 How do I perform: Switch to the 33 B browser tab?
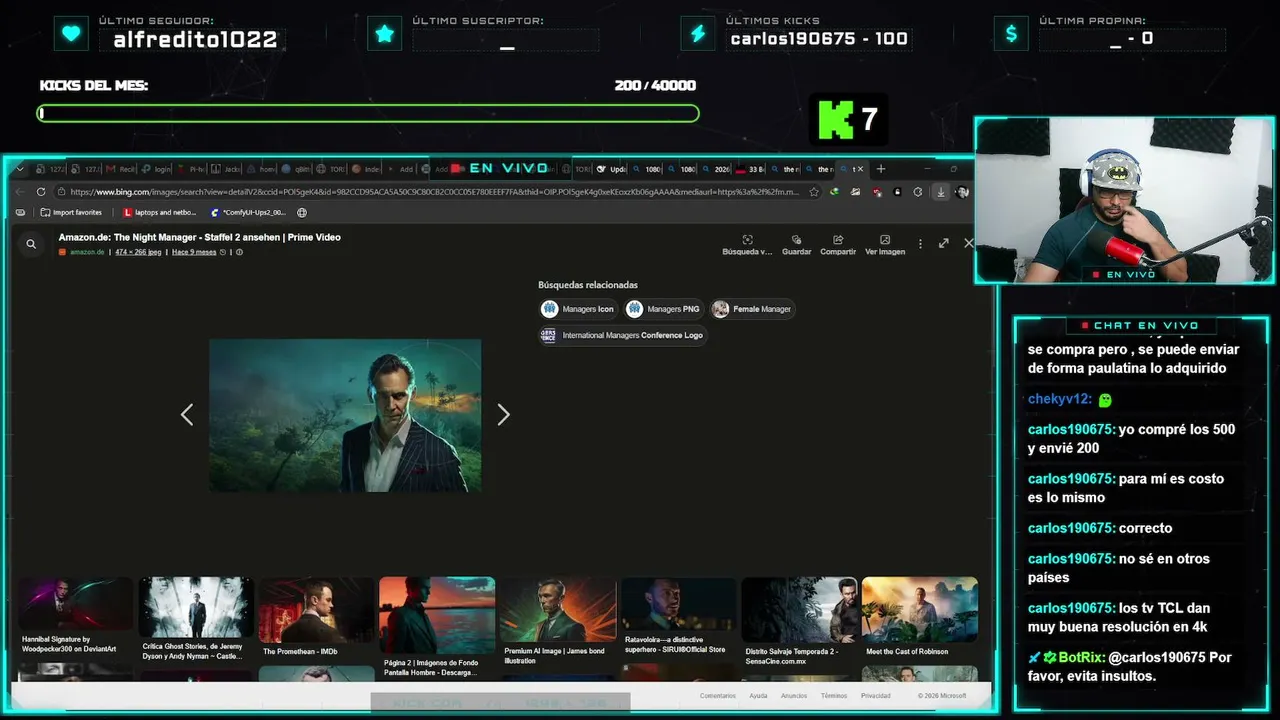[752, 169]
